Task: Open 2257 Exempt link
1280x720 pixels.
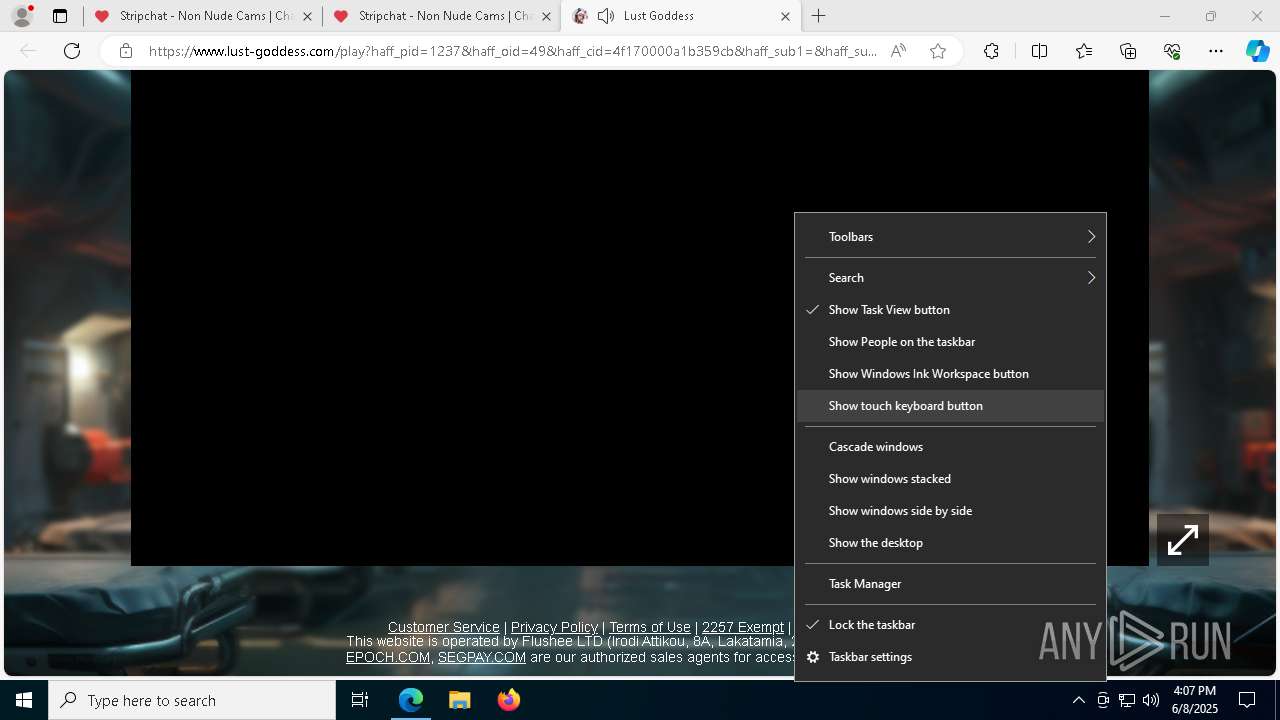Action: (743, 627)
